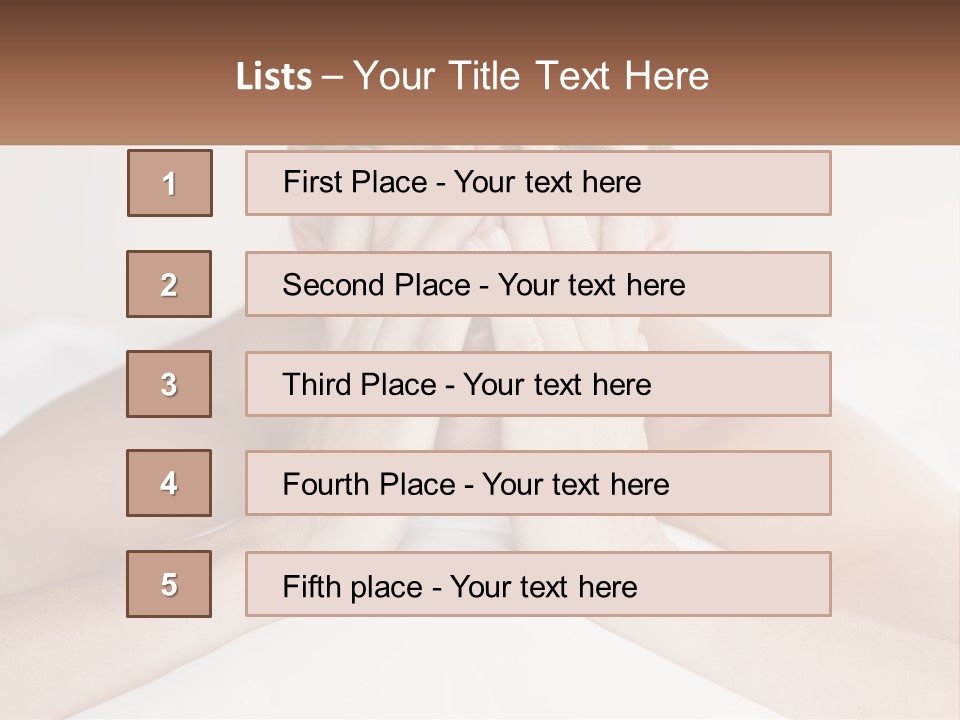Image resolution: width=960 pixels, height=720 pixels.
Task: Select the number 2 square box
Action: (169, 284)
